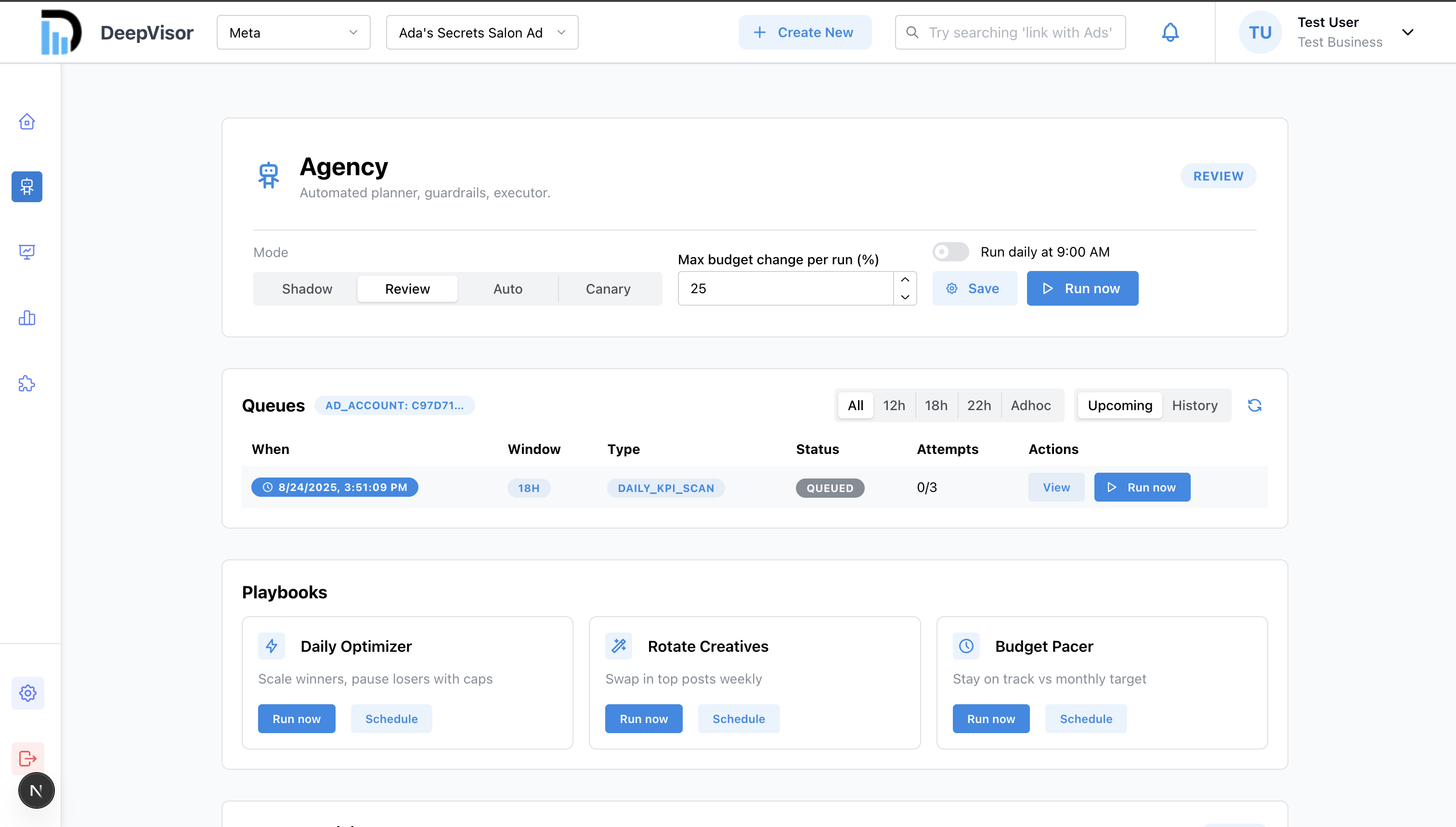Select Shadow mode
This screenshot has height=827, width=1456.
click(x=307, y=288)
